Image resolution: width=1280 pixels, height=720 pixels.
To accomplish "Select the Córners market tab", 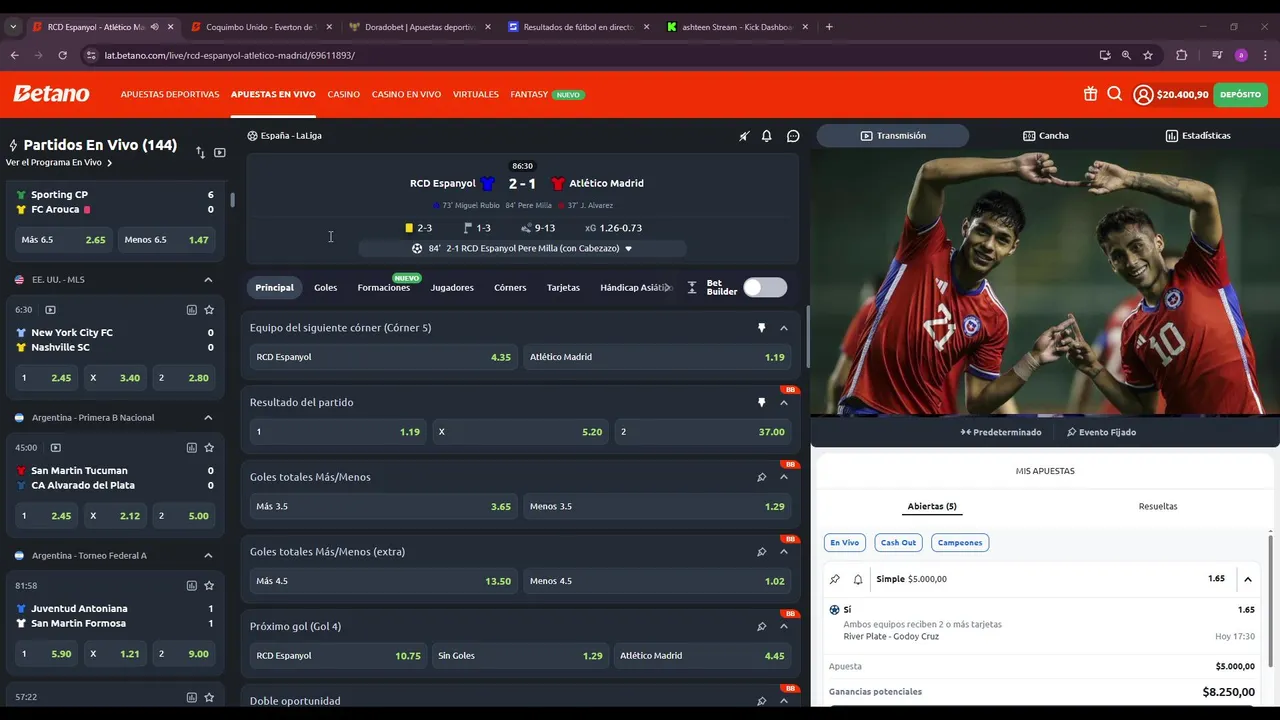I will [510, 288].
